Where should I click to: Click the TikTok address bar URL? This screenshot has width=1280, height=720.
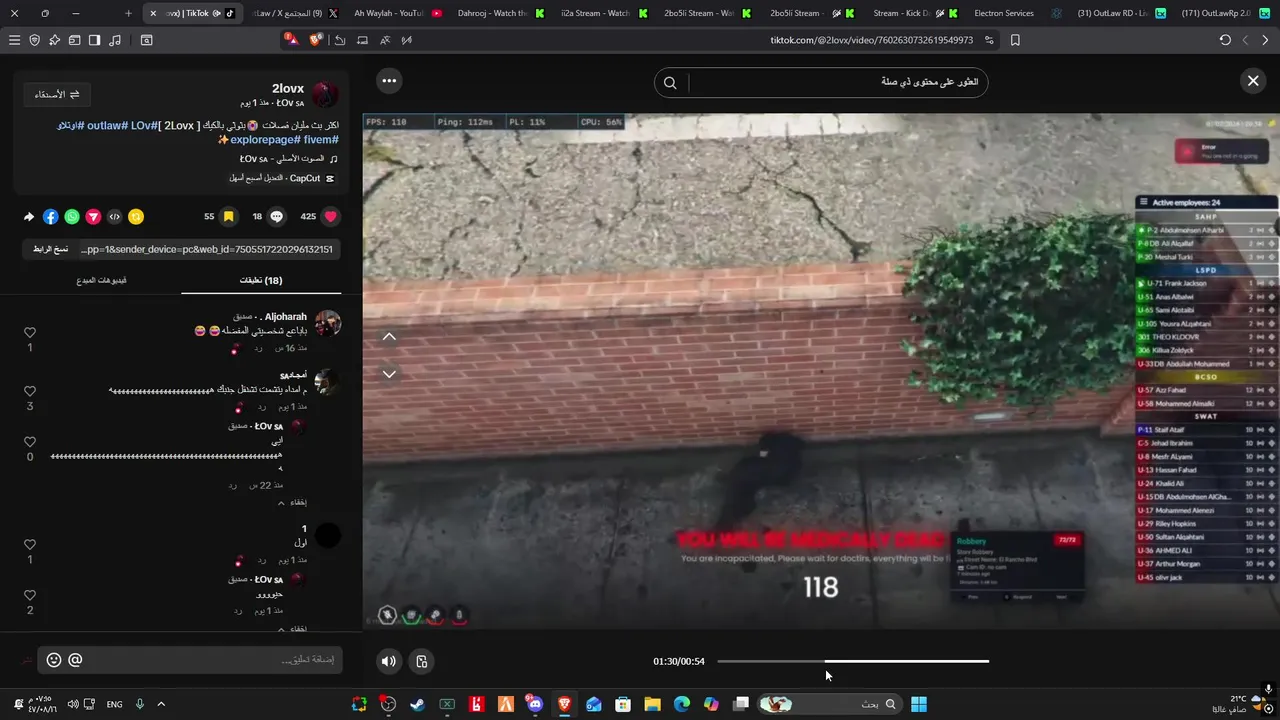click(871, 40)
